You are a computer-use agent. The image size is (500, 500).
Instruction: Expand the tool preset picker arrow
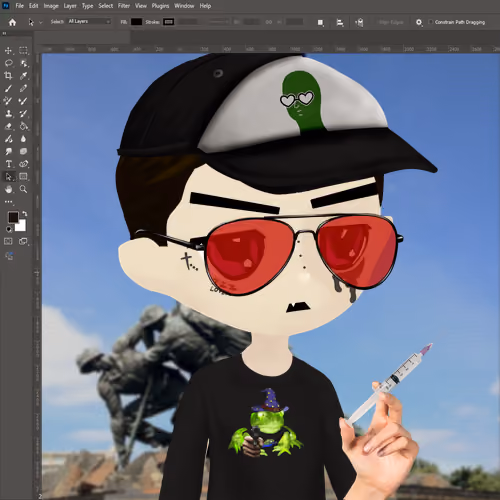(x=41, y=22)
